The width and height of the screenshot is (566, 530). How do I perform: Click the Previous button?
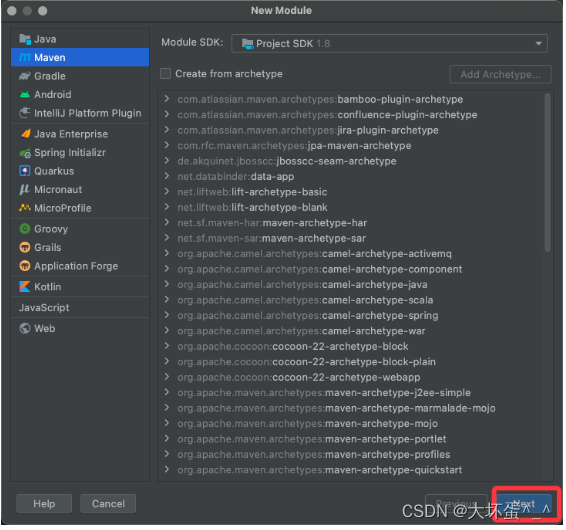pyautogui.click(x=456, y=504)
